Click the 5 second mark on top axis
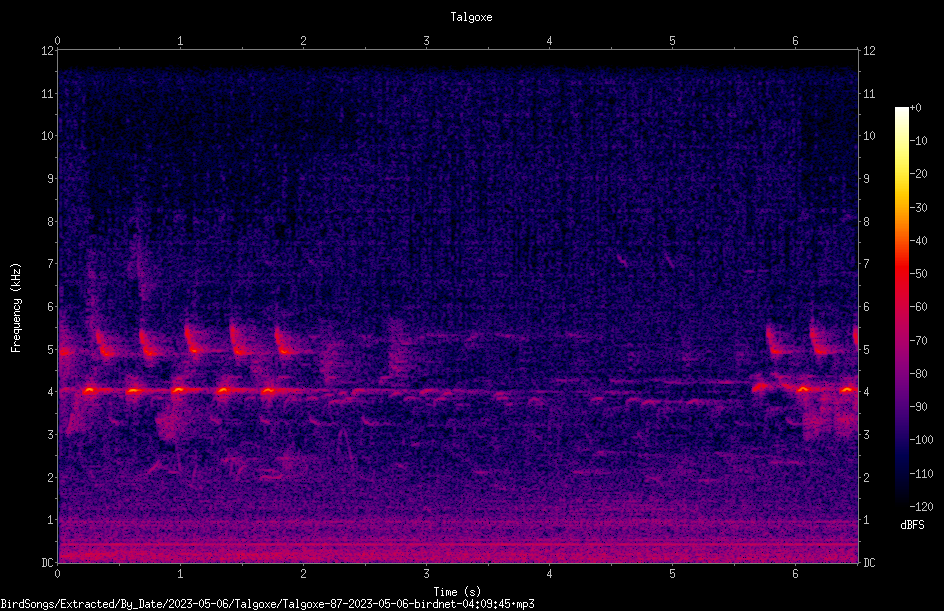944x611 pixels. (672, 40)
